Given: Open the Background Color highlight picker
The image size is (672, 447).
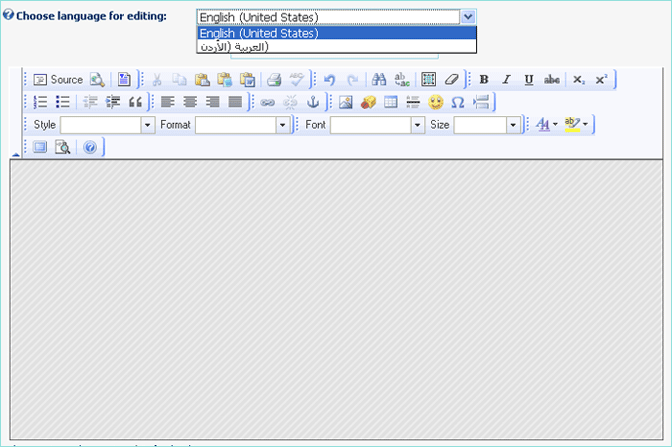Looking at the screenshot, I should (x=576, y=125).
